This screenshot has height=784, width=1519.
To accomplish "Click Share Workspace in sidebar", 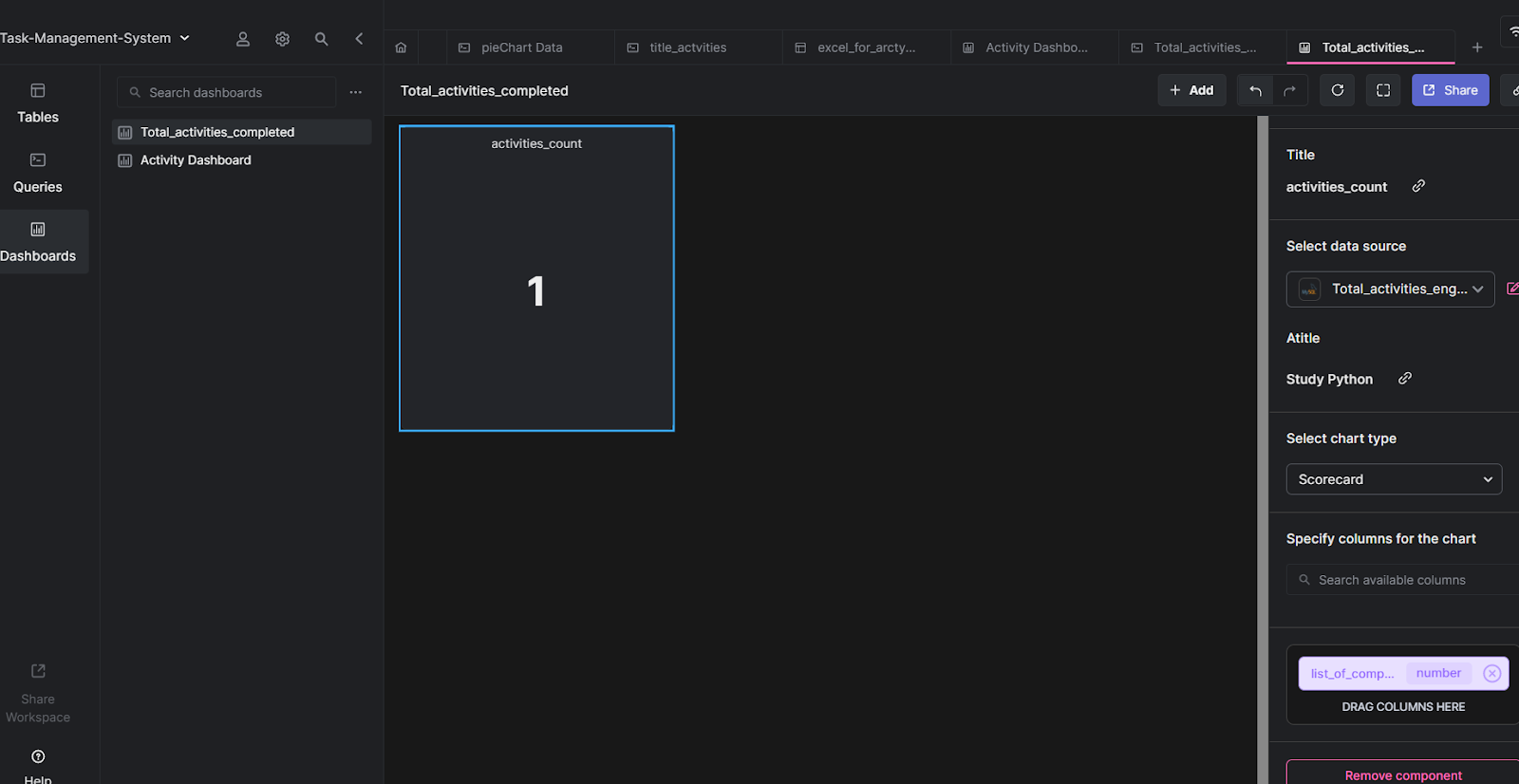I will tap(38, 694).
